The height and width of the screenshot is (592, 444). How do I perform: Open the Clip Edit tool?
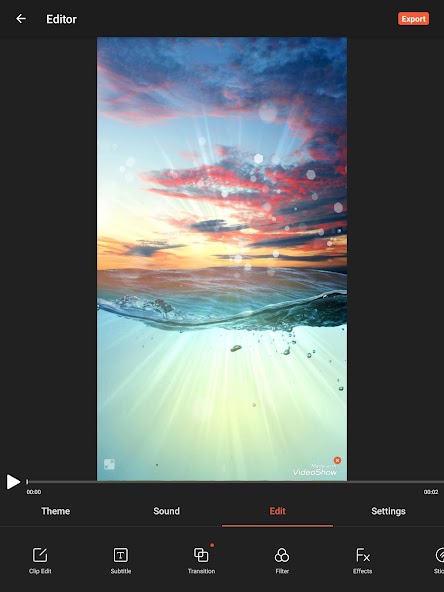[40, 561]
